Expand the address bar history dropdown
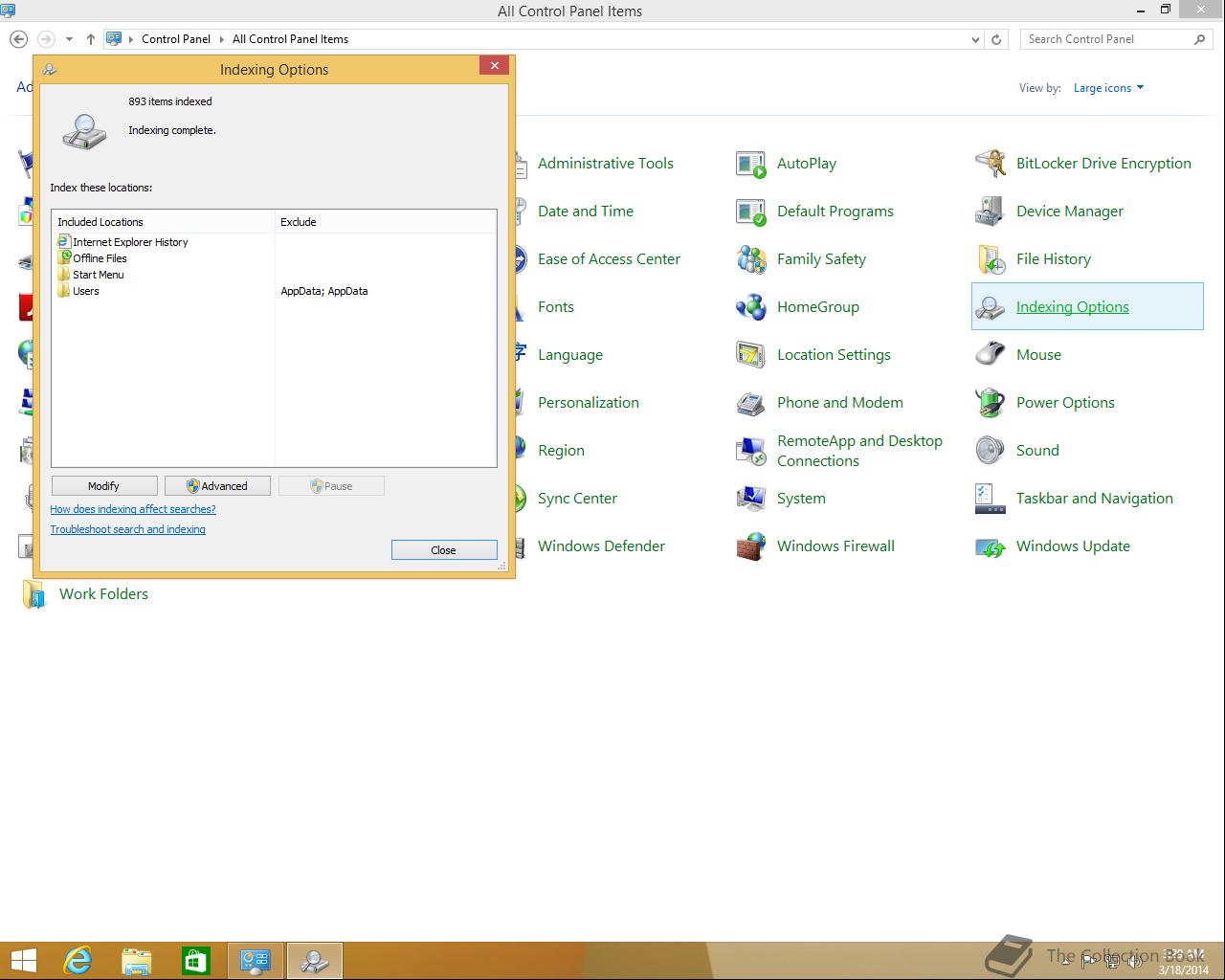This screenshot has width=1225, height=980. pos(975,39)
